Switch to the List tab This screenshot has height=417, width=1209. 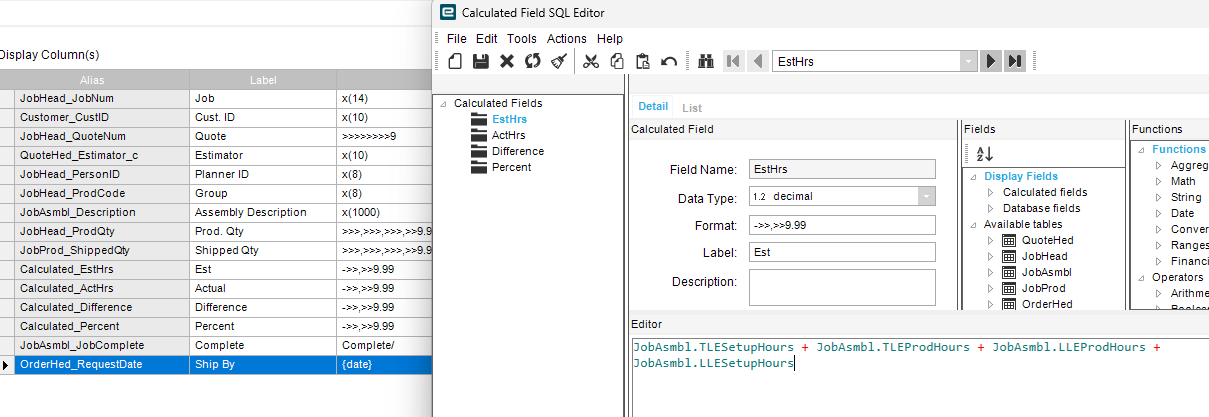pos(692,108)
